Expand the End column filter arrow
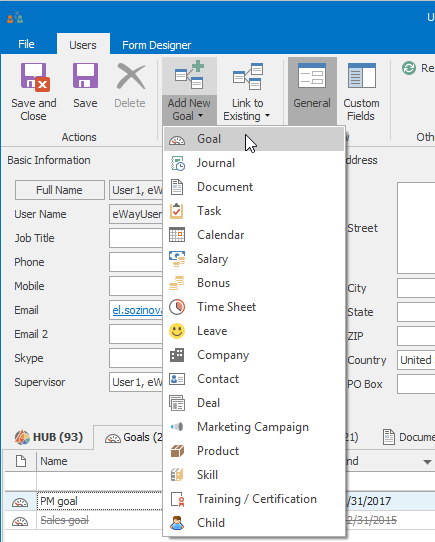The width and height of the screenshot is (435, 542). pos(427,462)
